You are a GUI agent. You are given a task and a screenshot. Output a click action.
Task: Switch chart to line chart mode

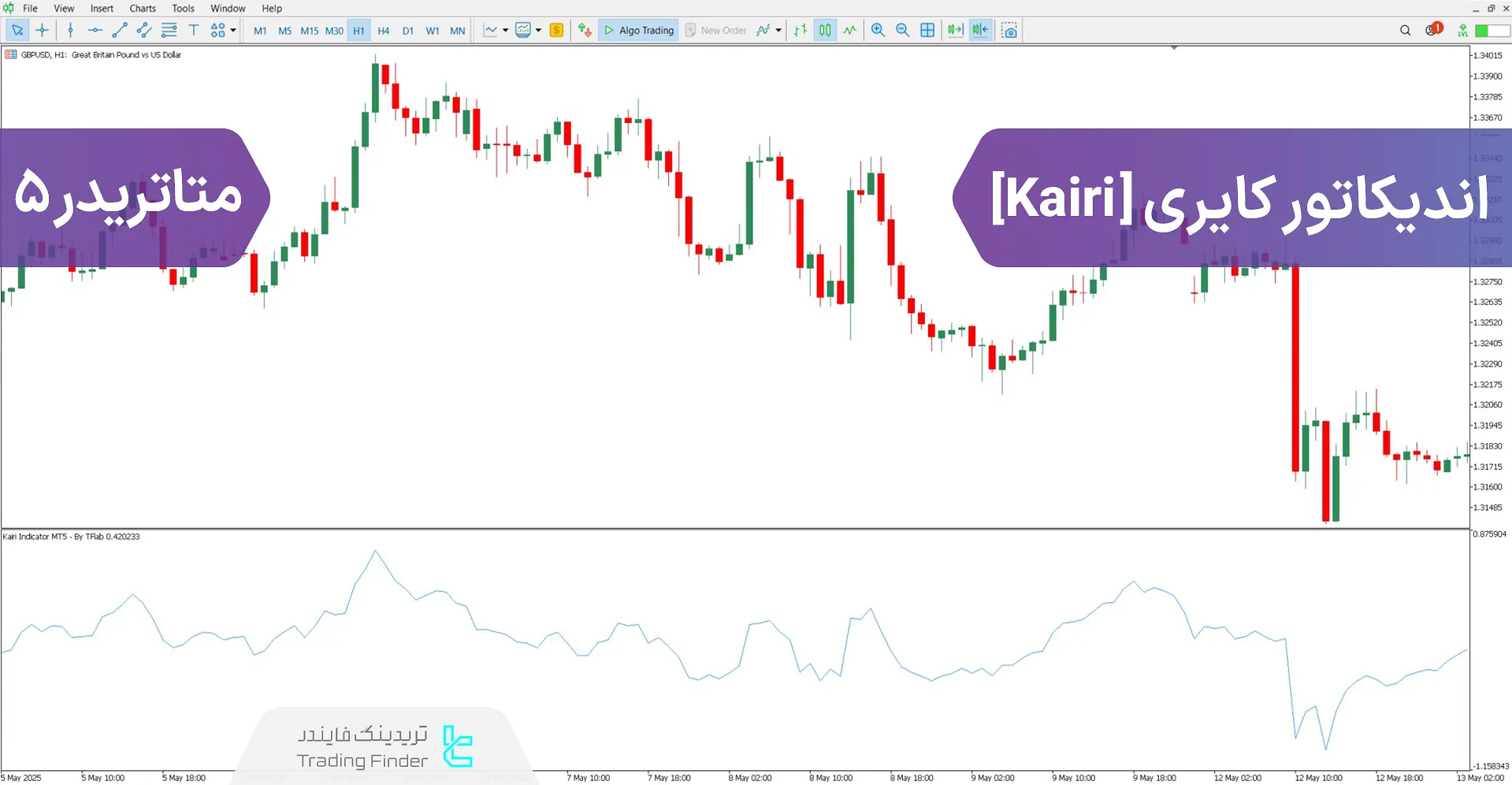pyautogui.click(x=849, y=30)
